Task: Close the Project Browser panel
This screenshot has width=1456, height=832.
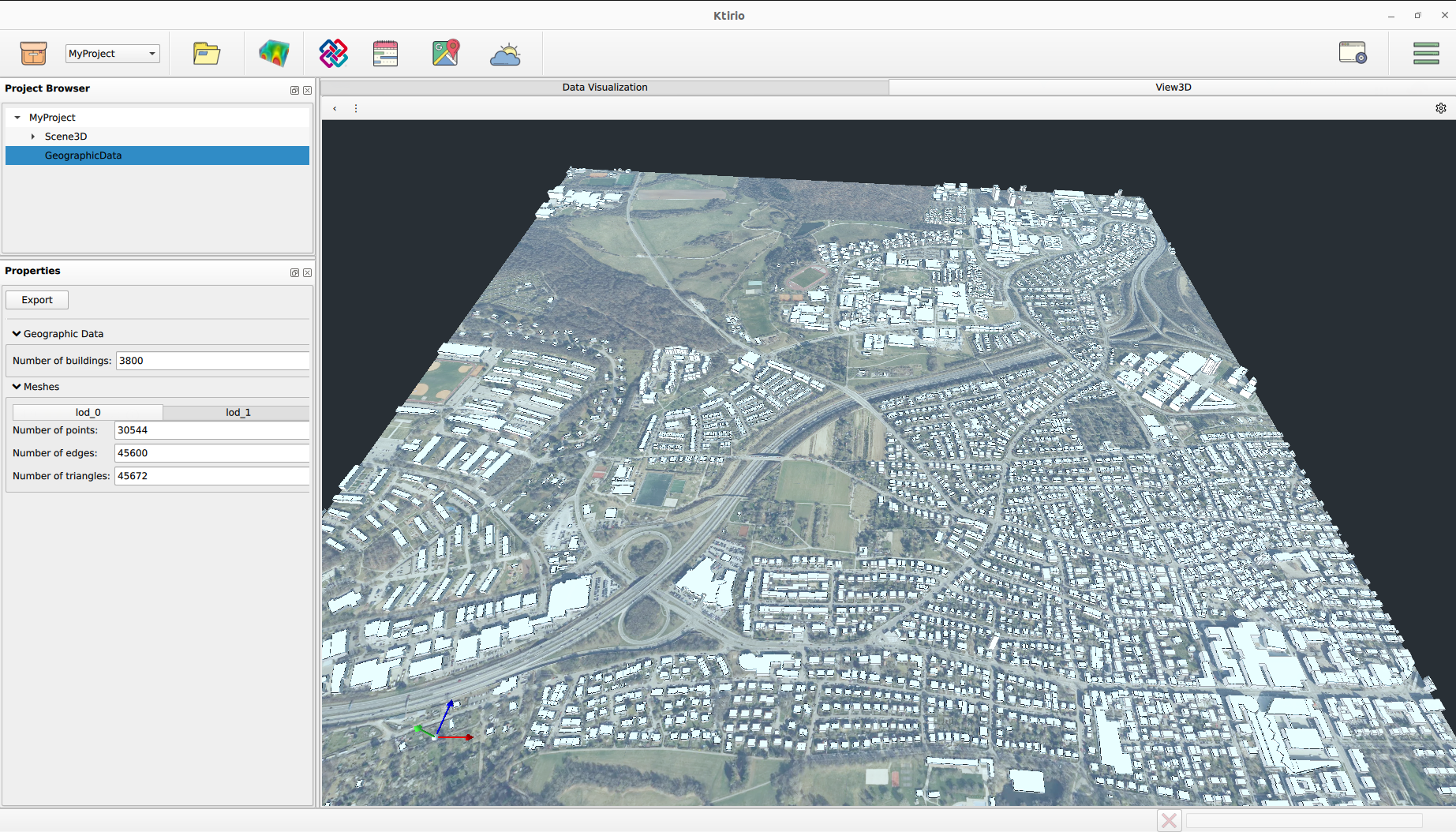Action: pos(308,90)
